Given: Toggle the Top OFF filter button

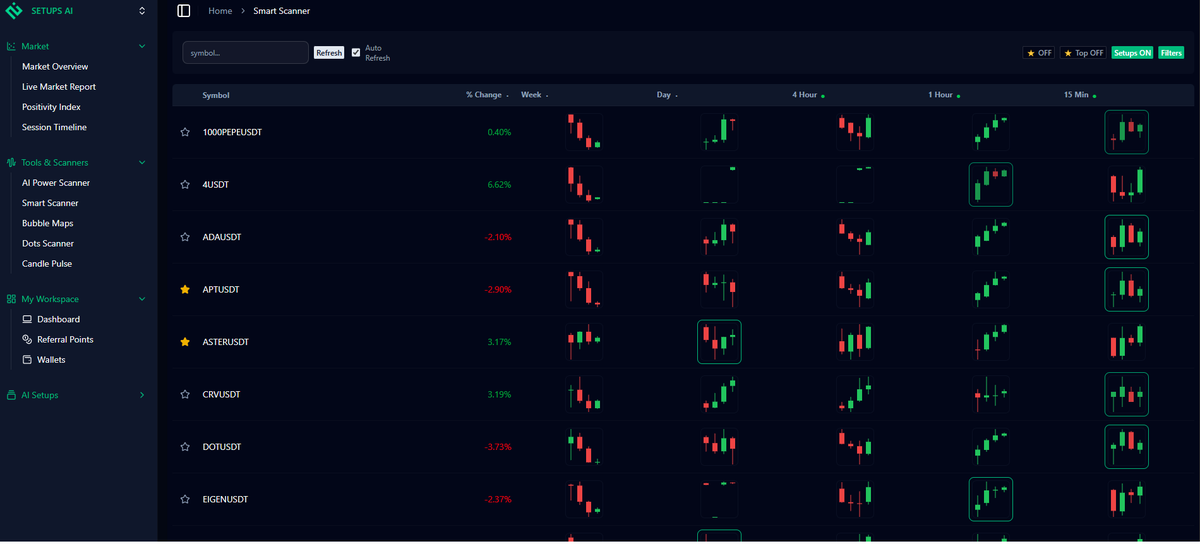Looking at the screenshot, I should click(1084, 53).
